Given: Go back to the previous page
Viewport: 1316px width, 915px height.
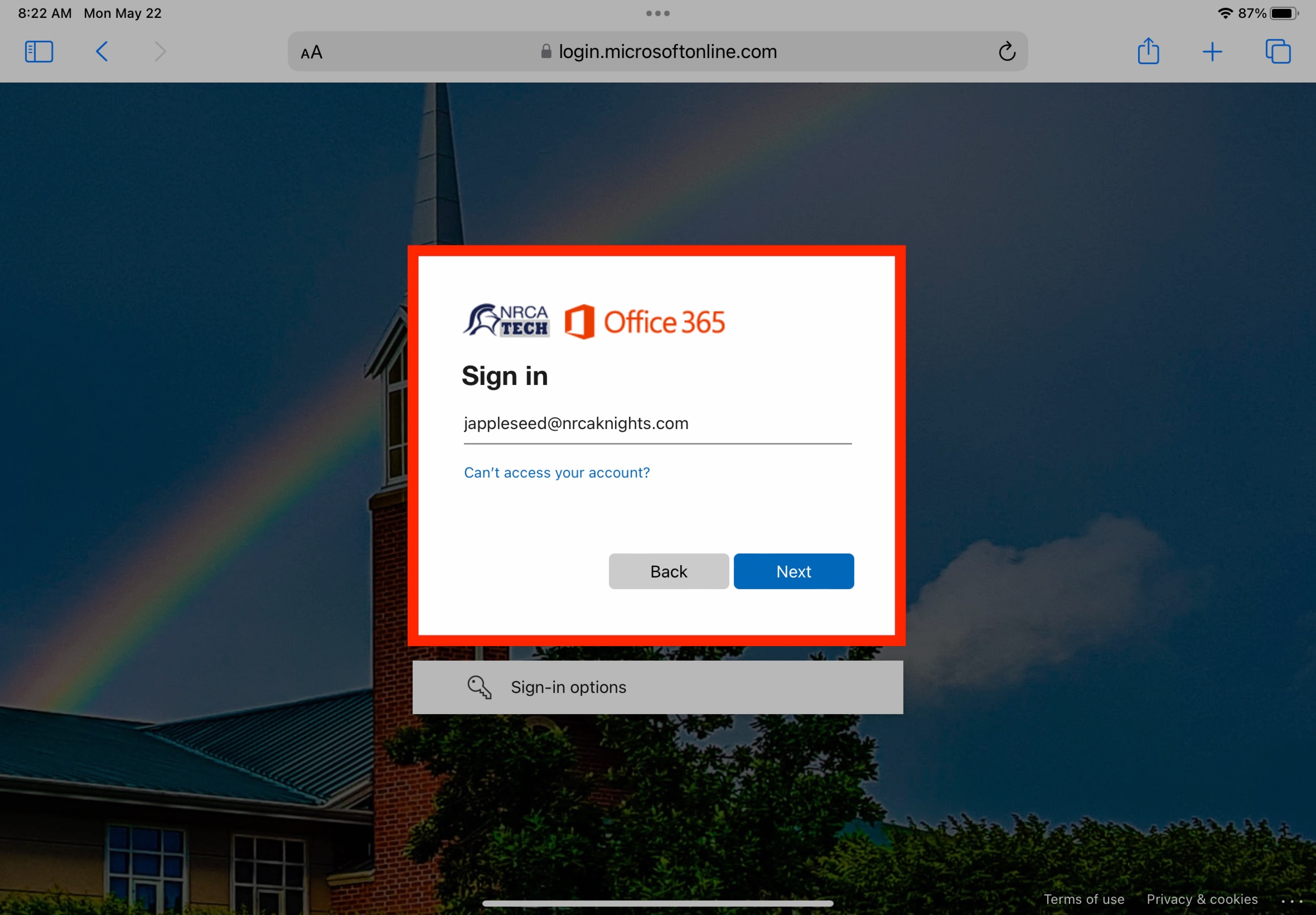Looking at the screenshot, I should coord(101,51).
